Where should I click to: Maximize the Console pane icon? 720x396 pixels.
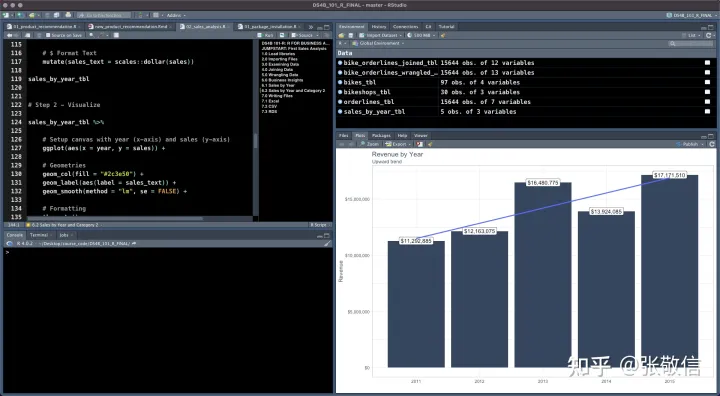pos(327,235)
